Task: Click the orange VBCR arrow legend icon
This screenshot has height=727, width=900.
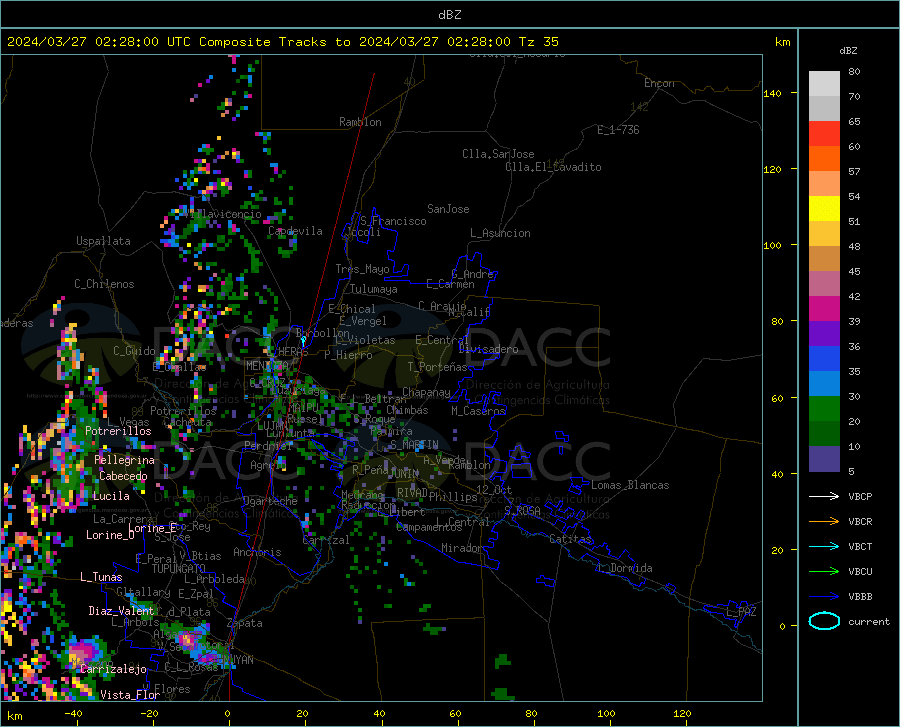Action: (824, 522)
